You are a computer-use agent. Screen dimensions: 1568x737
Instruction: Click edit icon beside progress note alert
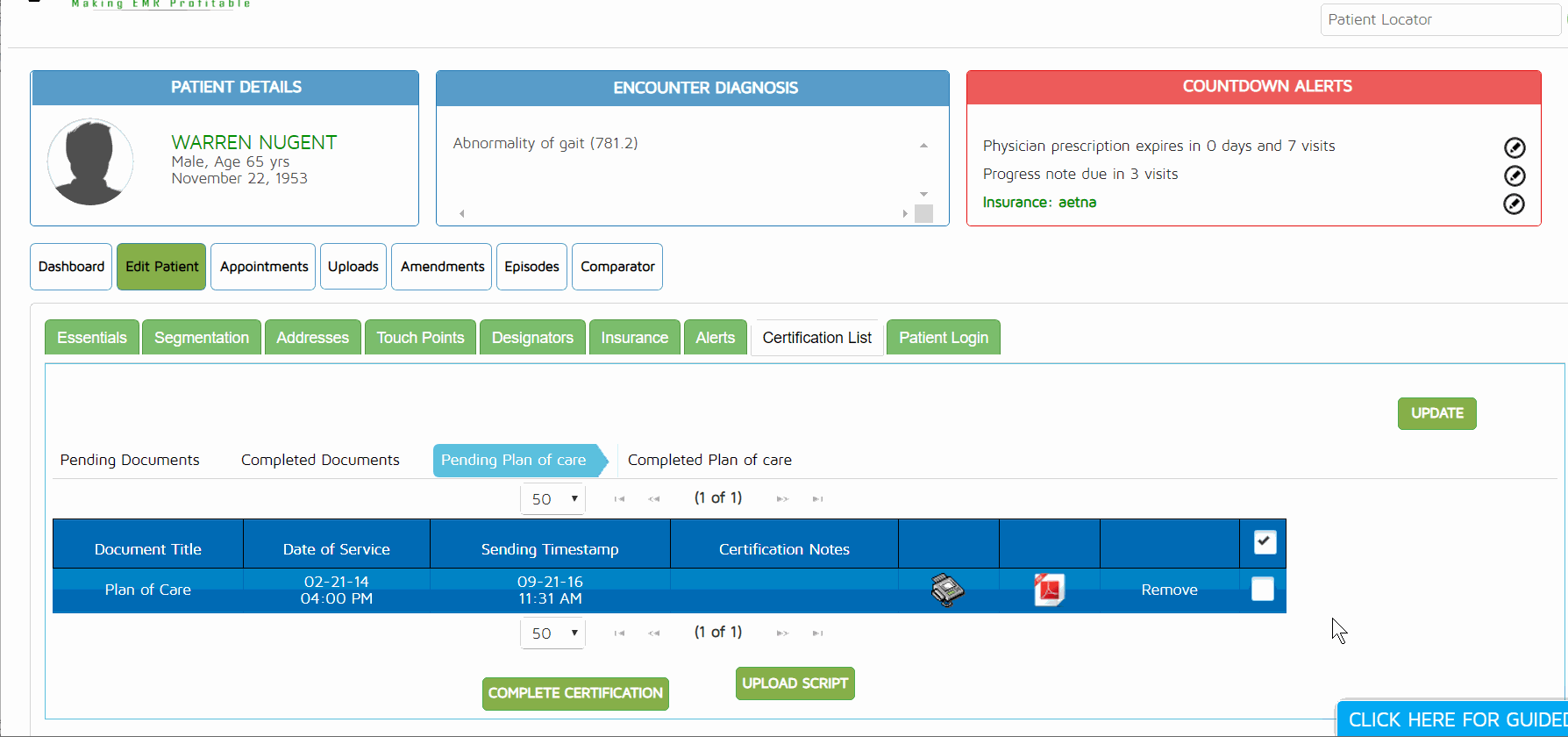pyautogui.click(x=1514, y=175)
